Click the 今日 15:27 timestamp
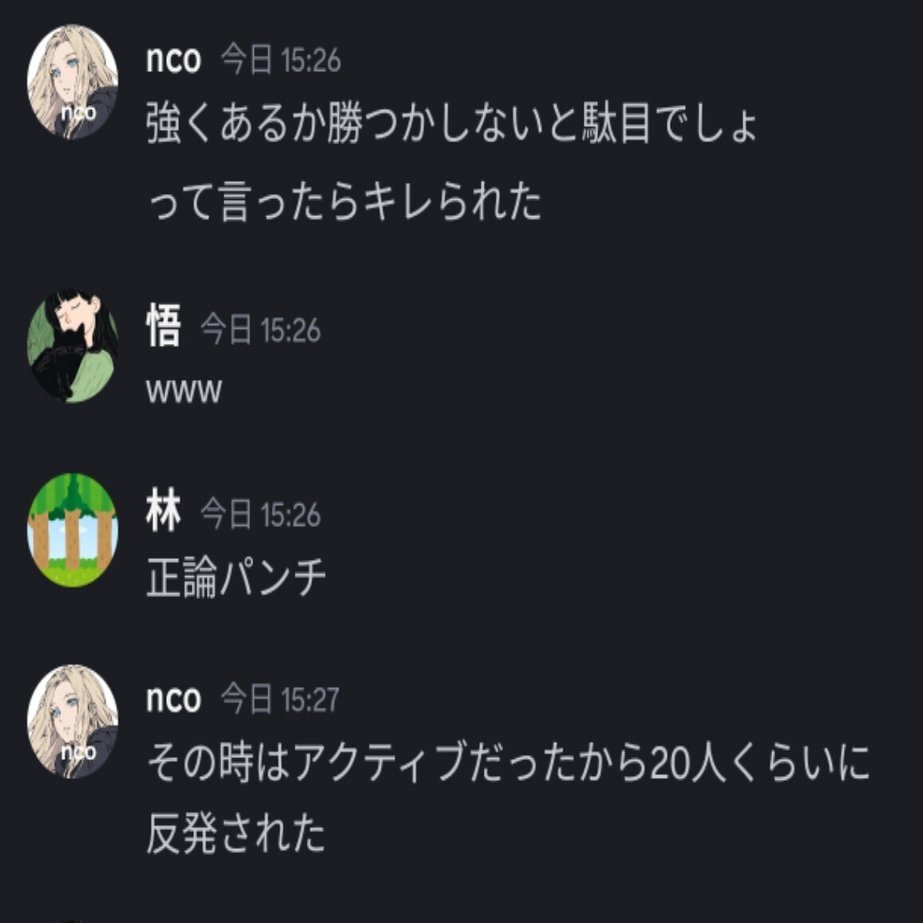 click(x=280, y=699)
